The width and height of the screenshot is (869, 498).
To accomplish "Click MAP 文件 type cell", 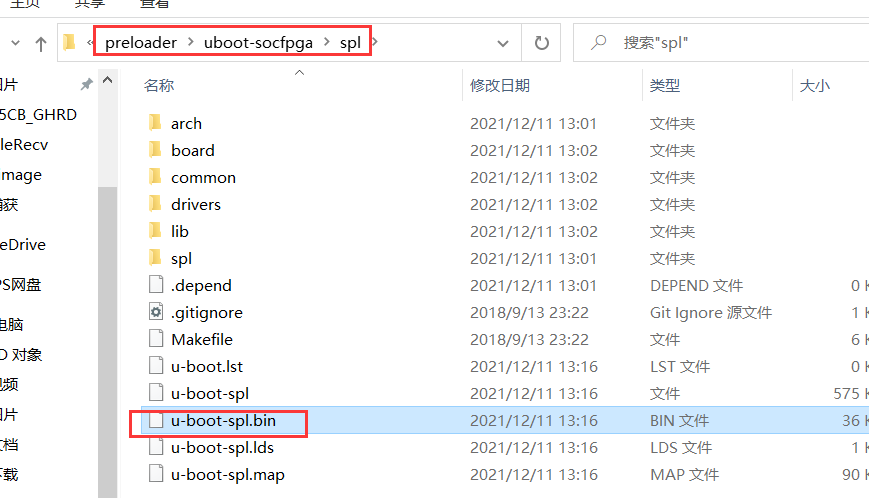I will point(684,475).
